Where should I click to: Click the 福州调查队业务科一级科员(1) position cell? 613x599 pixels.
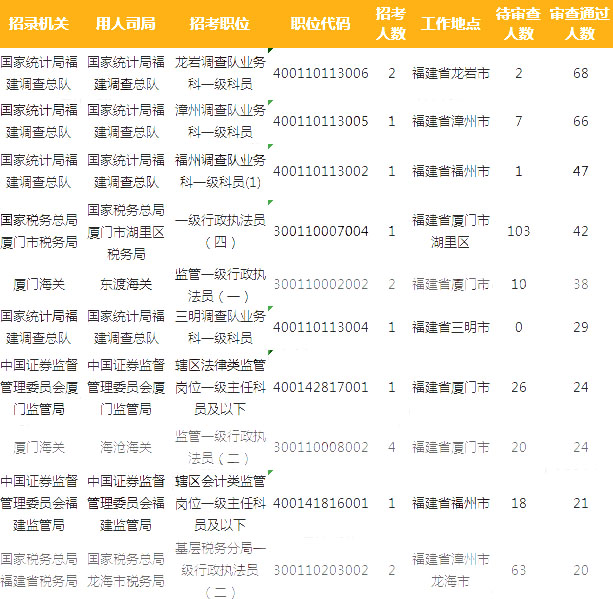click(219, 171)
